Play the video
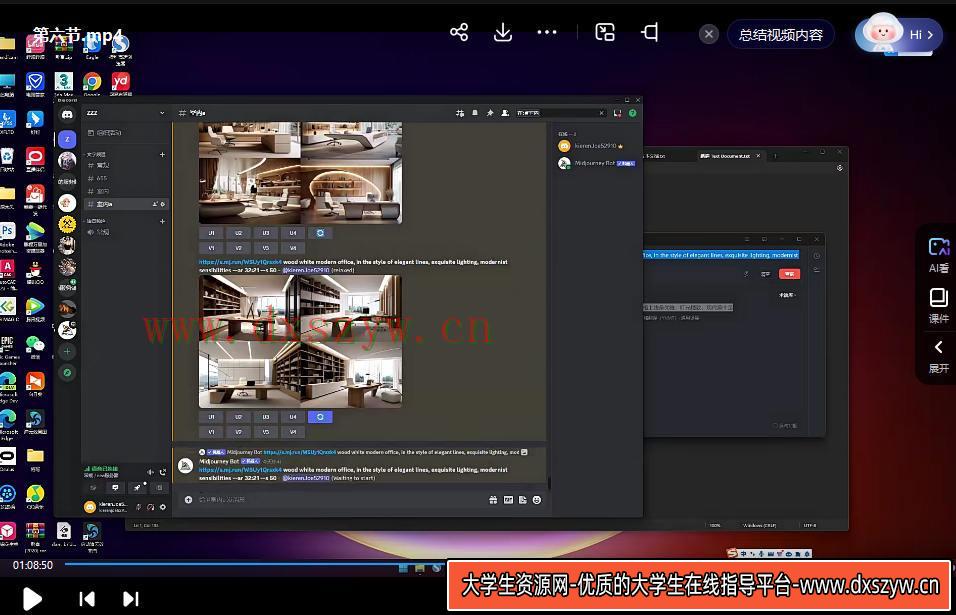 [x=32, y=599]
